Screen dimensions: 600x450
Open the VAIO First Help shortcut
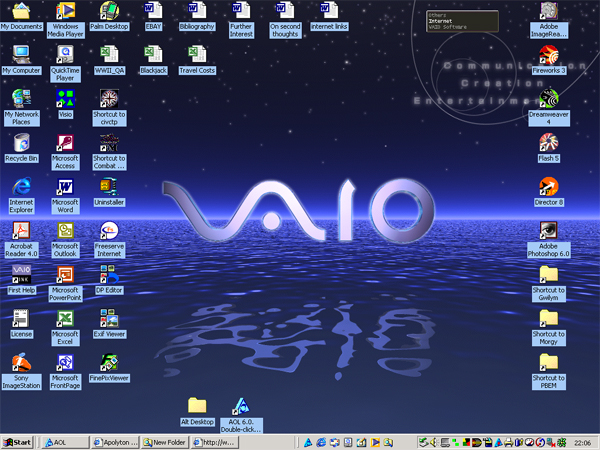point(21,274)
